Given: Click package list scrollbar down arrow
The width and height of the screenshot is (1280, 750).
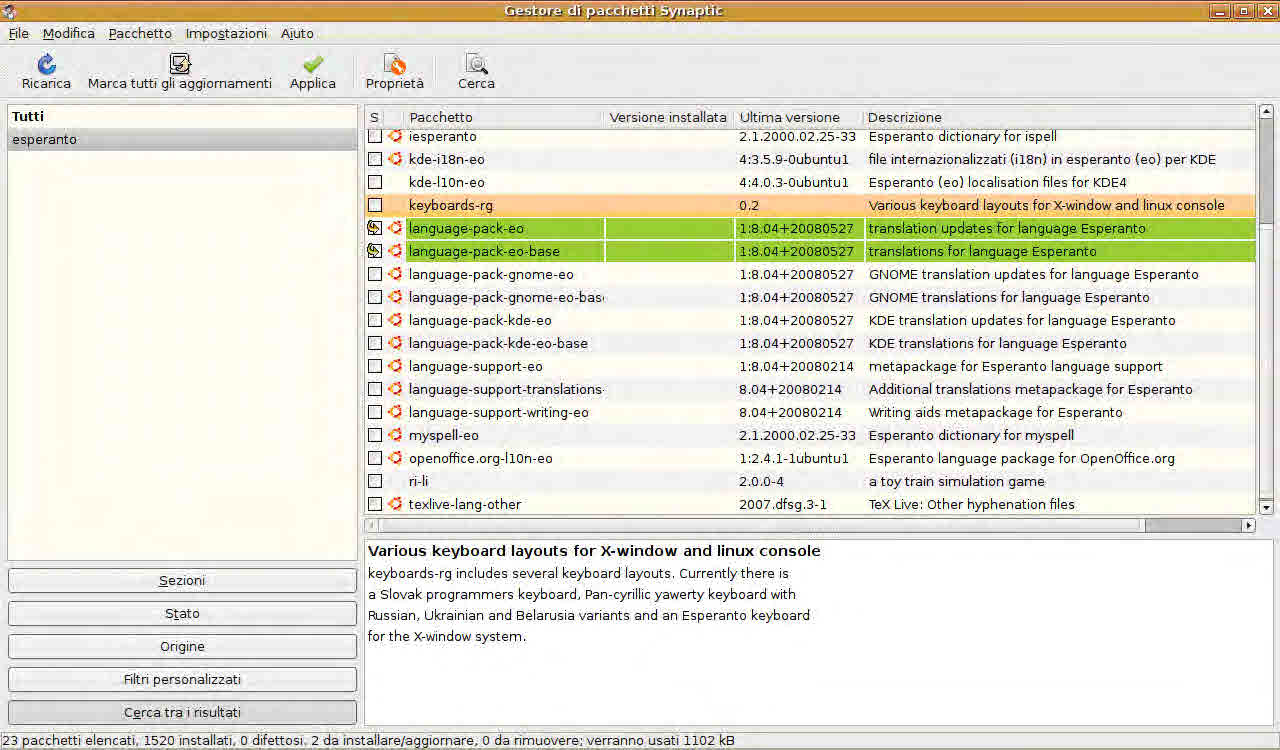Looking at the screenshot, I should click(x=1266, y=508).
